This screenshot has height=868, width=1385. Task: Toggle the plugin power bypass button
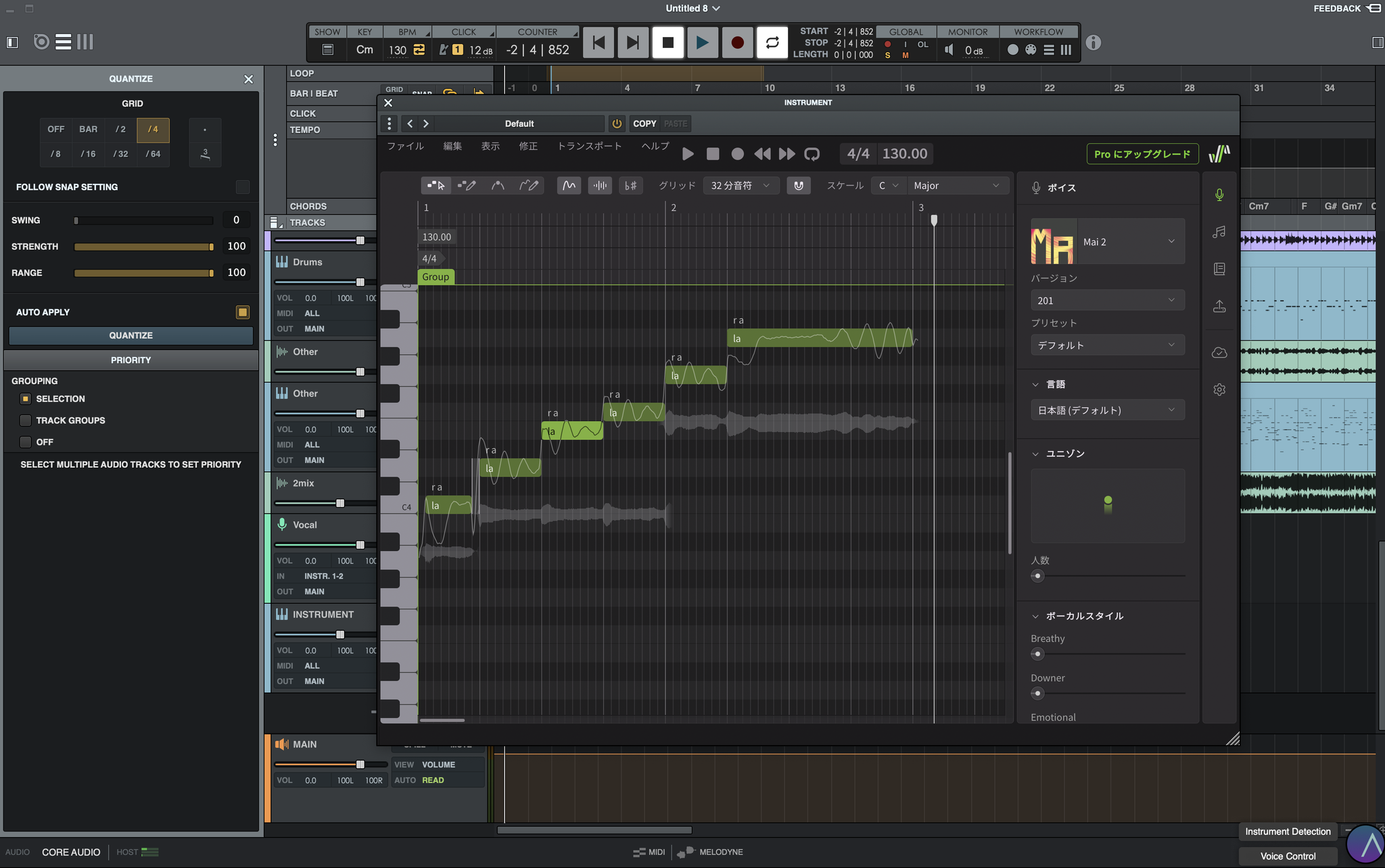coord(617,124)
